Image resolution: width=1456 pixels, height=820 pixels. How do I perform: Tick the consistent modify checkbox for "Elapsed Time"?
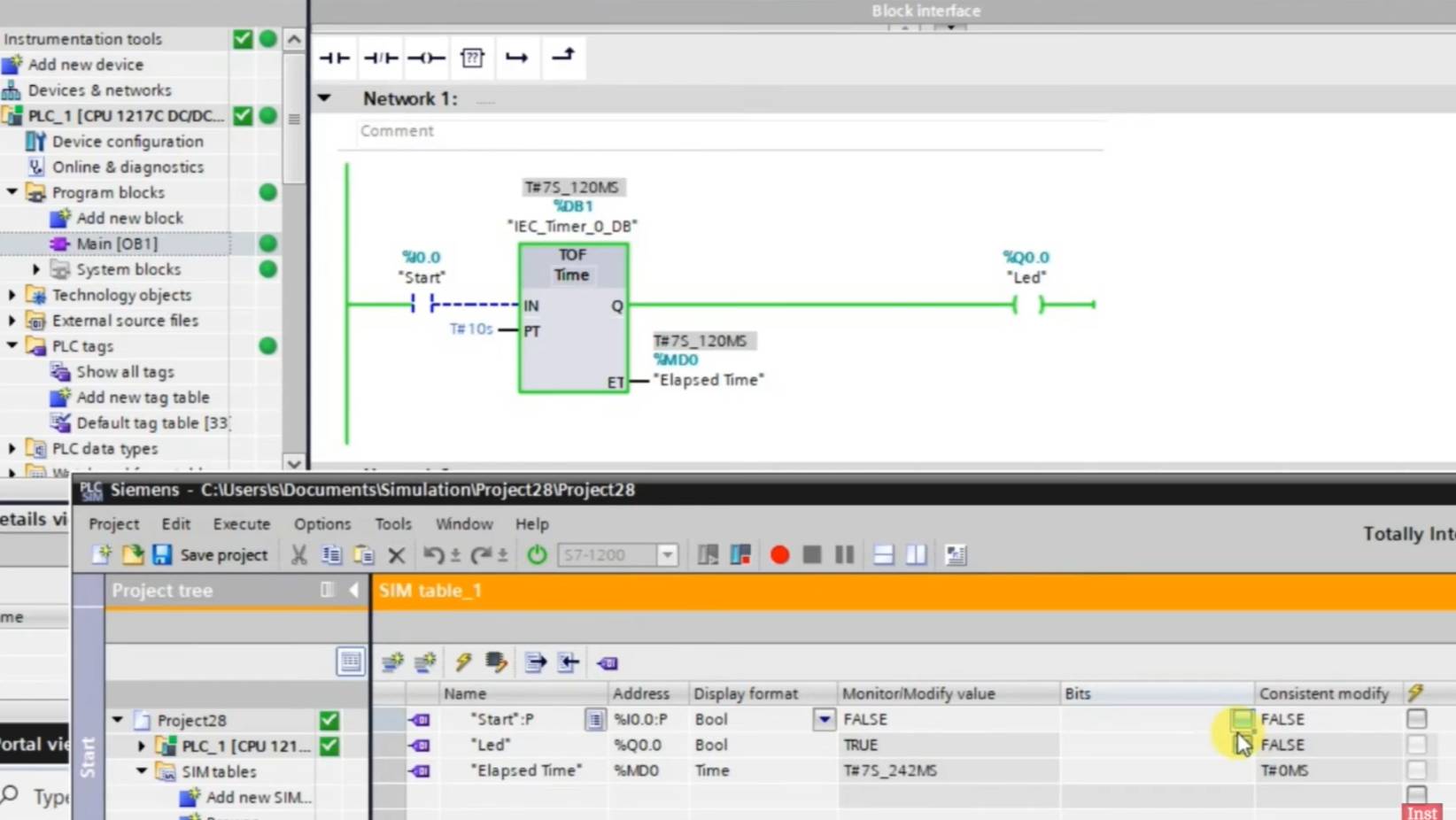(1416, 770)
